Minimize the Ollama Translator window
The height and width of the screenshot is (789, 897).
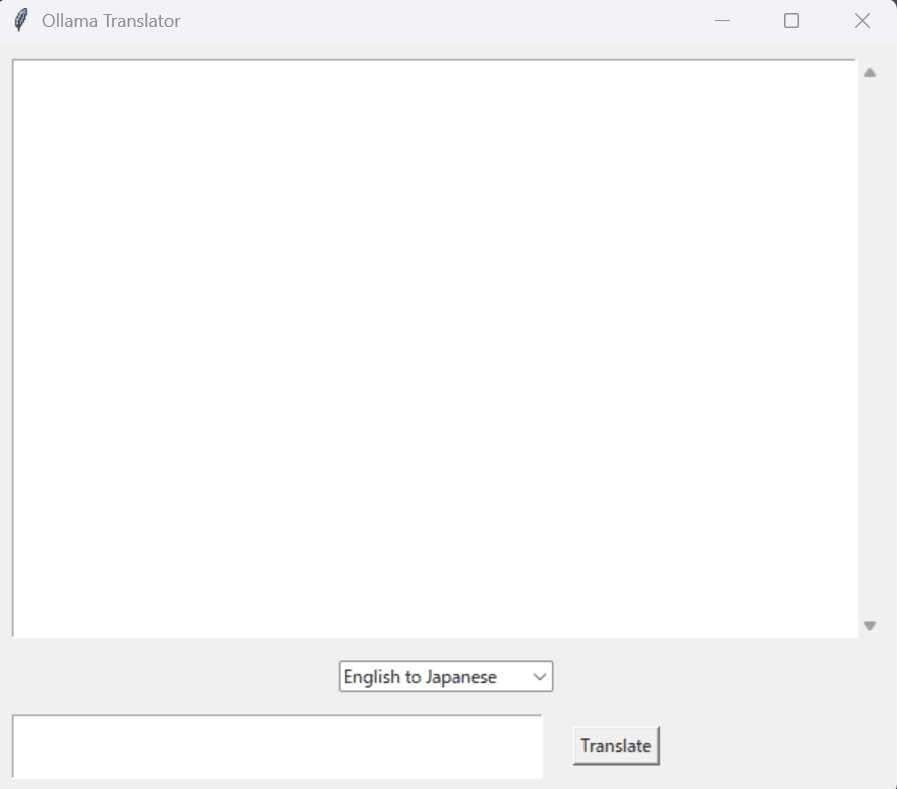coord(723,21)
